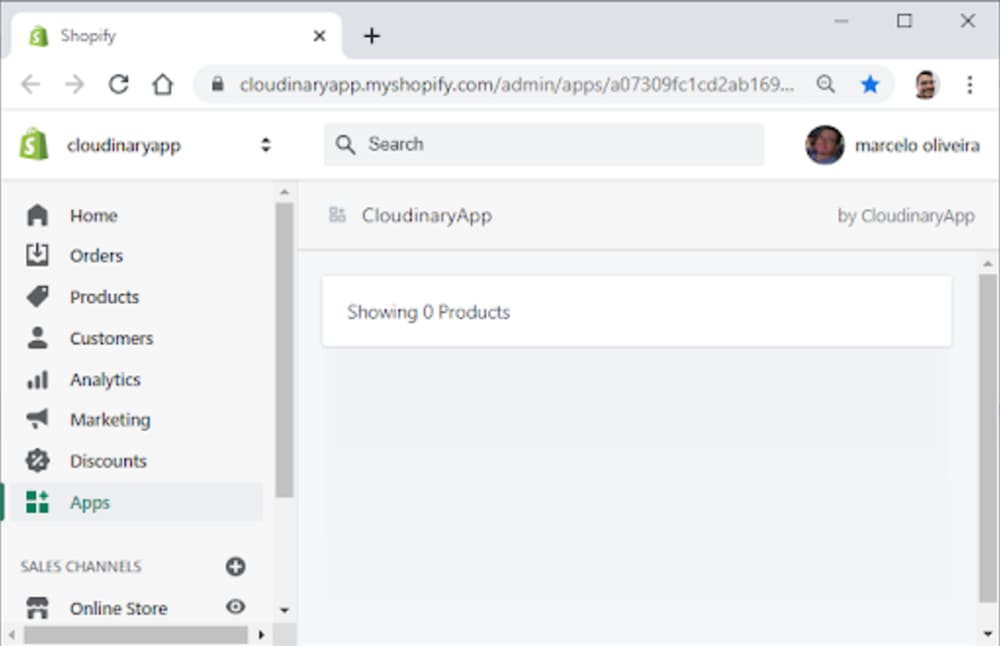Close the Shopify tab
The image size is (1000, 646).
320,36
